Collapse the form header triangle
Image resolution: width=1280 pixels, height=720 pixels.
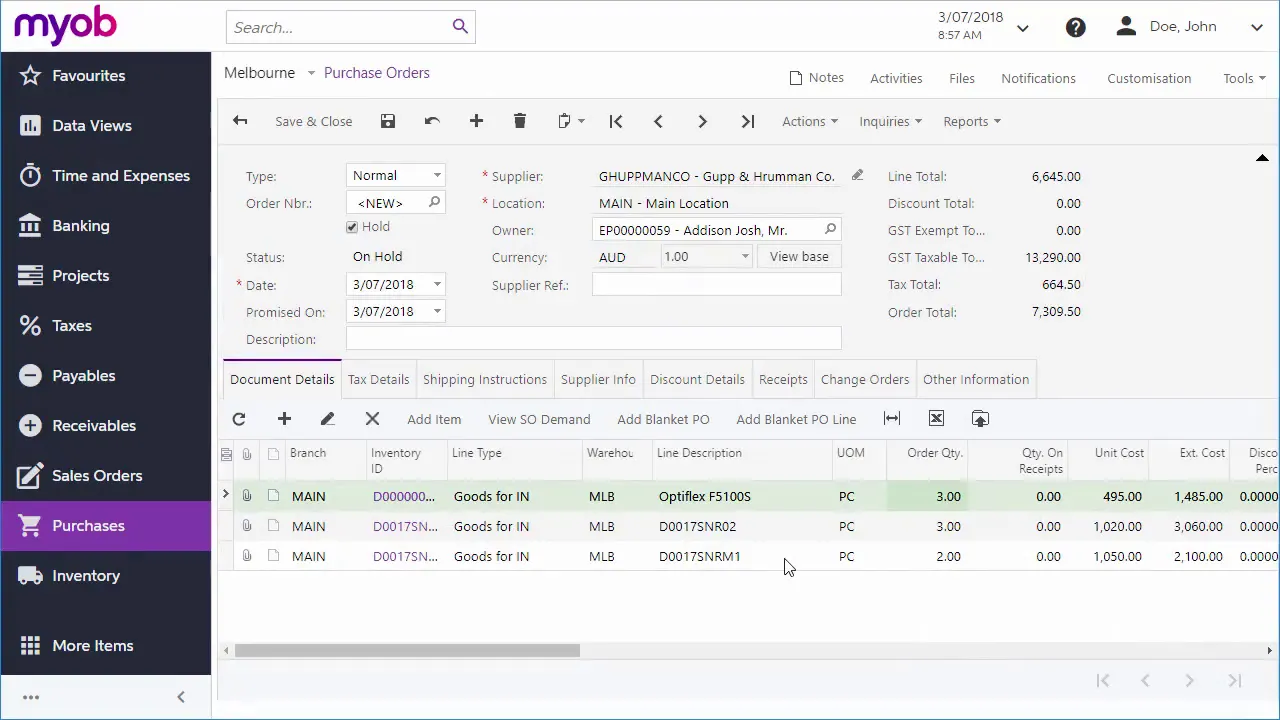pos(1262,158)
